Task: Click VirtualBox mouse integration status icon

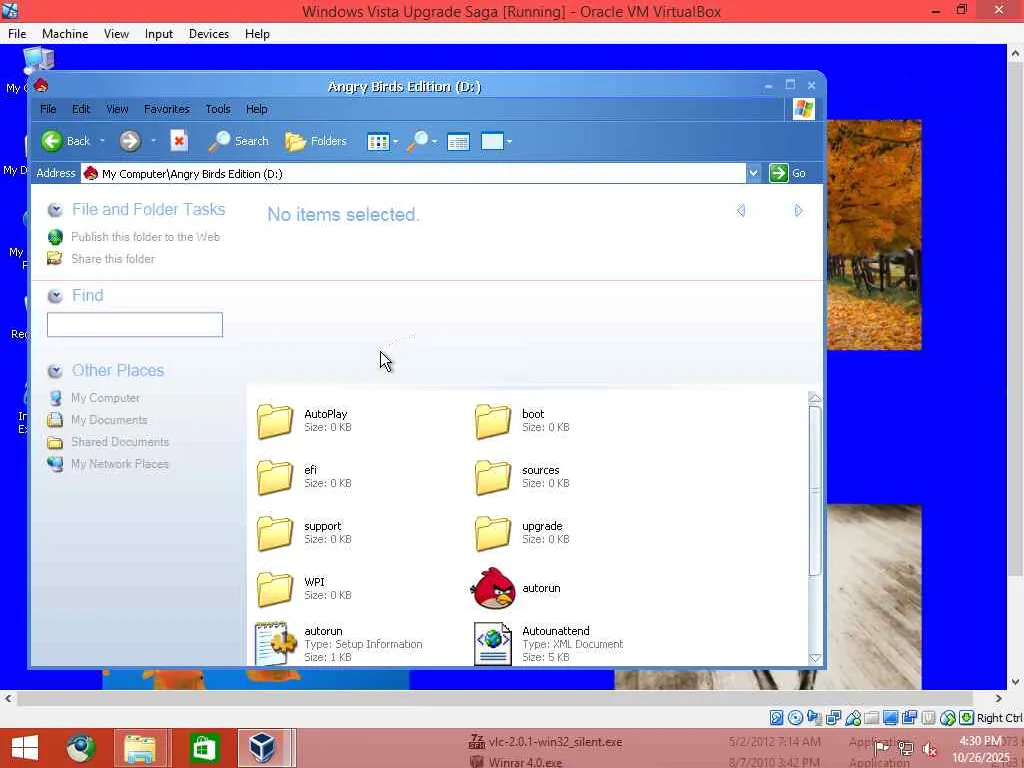Action: 948,718
